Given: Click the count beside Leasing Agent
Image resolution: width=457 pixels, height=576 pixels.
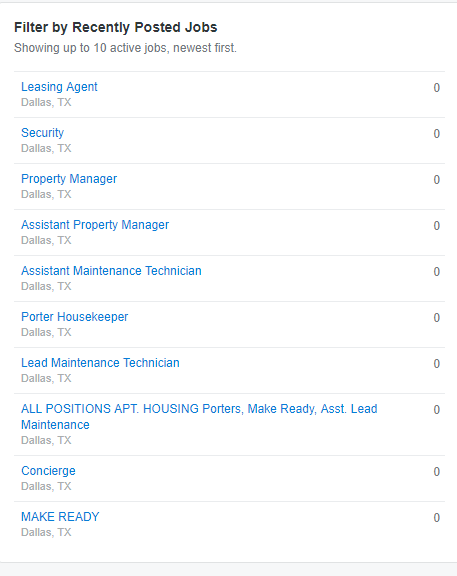Looking at the screenshot, I should point(436,88).
